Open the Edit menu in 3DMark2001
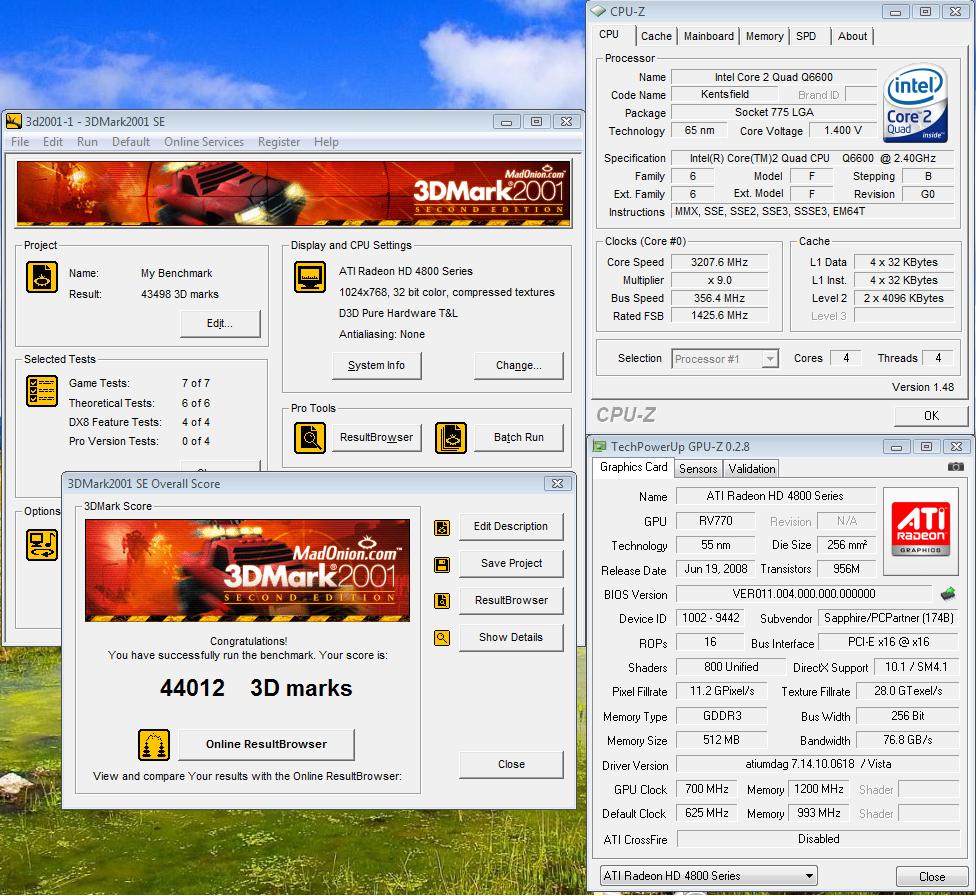Image resolution: width=976 pixels, height=896 pixels. (53, 142)
